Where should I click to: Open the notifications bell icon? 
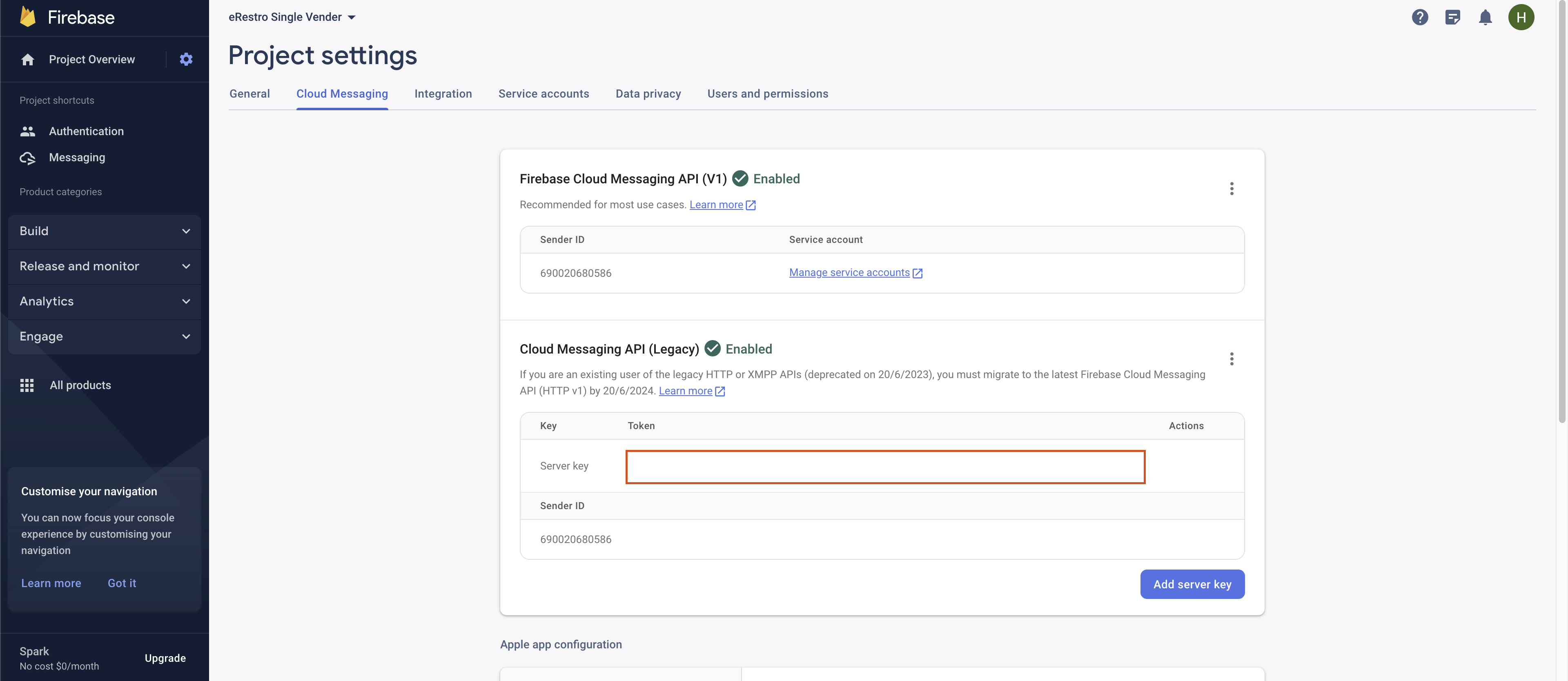coord(1485,17)
